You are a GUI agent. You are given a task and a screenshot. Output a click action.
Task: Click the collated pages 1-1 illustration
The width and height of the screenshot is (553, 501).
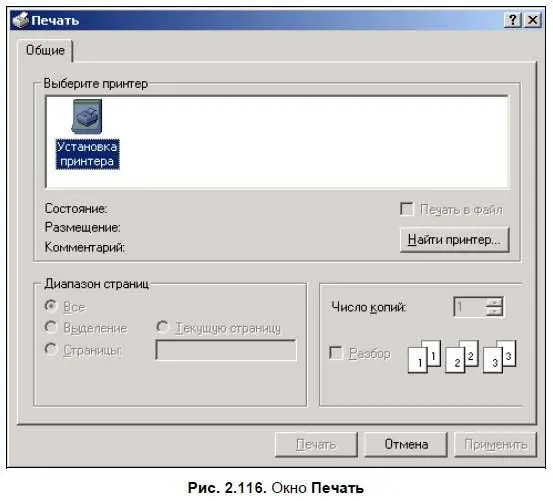[x=424, y=356]
